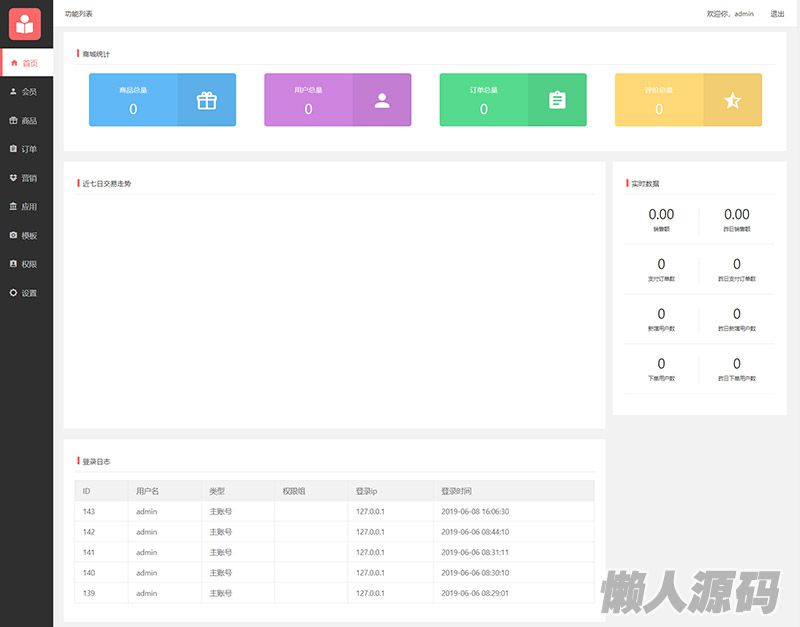Image resolution: width=800 pixels, height=627 pixels.
Task: Open the 应用 sidebar menu
Action: click(28, 207)
